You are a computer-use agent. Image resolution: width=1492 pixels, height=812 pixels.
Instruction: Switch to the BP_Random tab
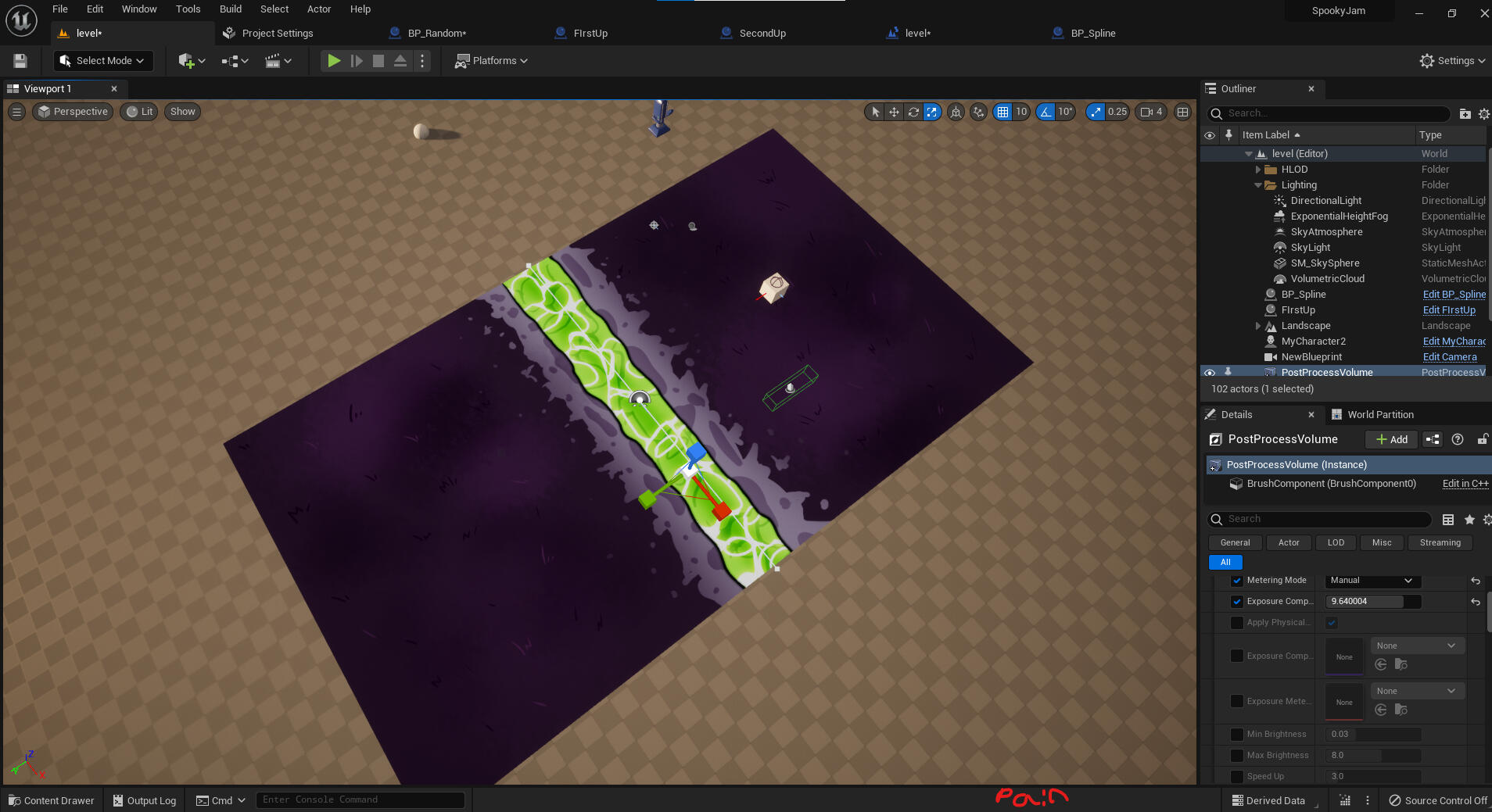[x=436, y=33]
